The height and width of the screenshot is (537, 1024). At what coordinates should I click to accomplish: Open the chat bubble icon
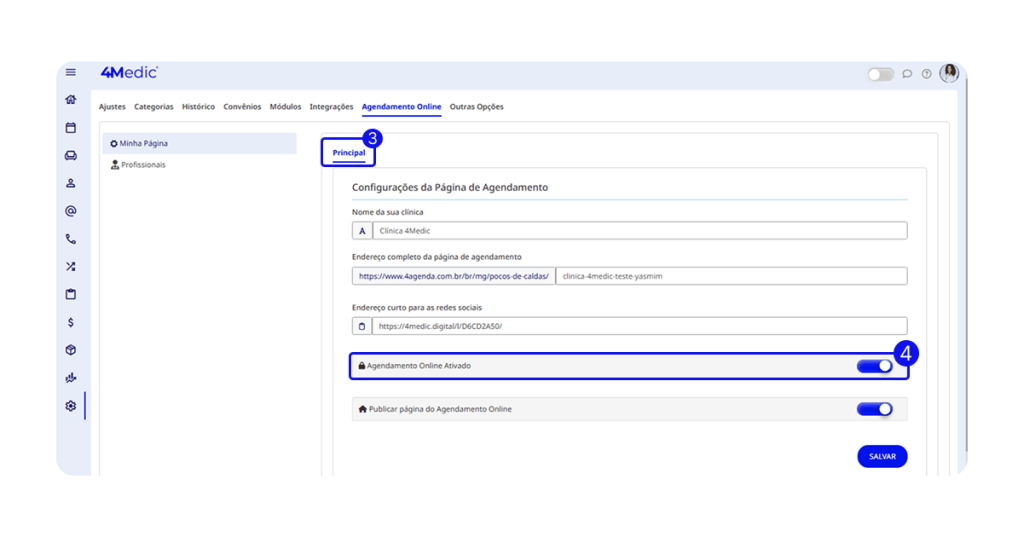907,74
